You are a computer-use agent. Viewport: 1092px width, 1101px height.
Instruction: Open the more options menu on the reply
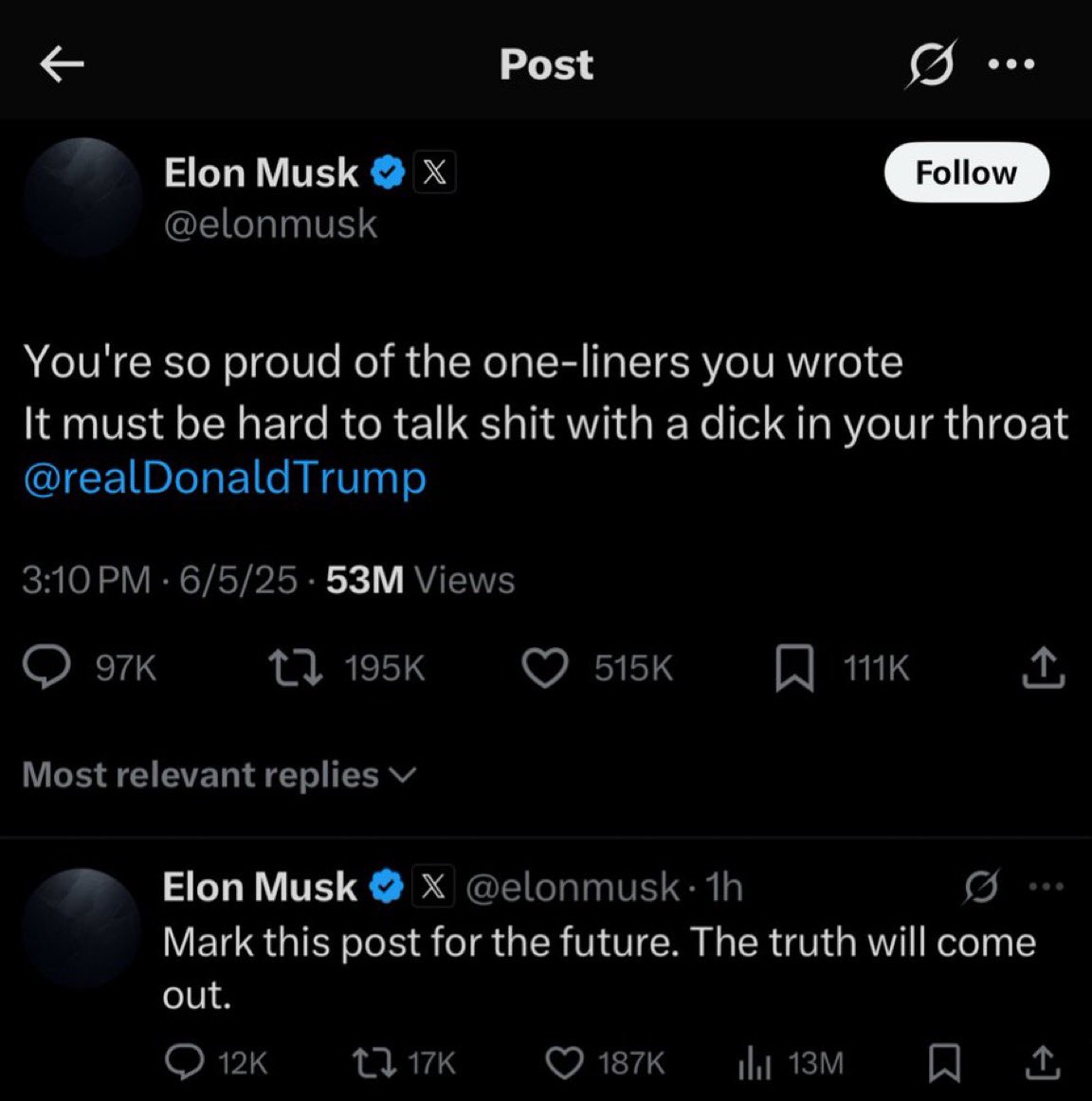pos(1044,885)
